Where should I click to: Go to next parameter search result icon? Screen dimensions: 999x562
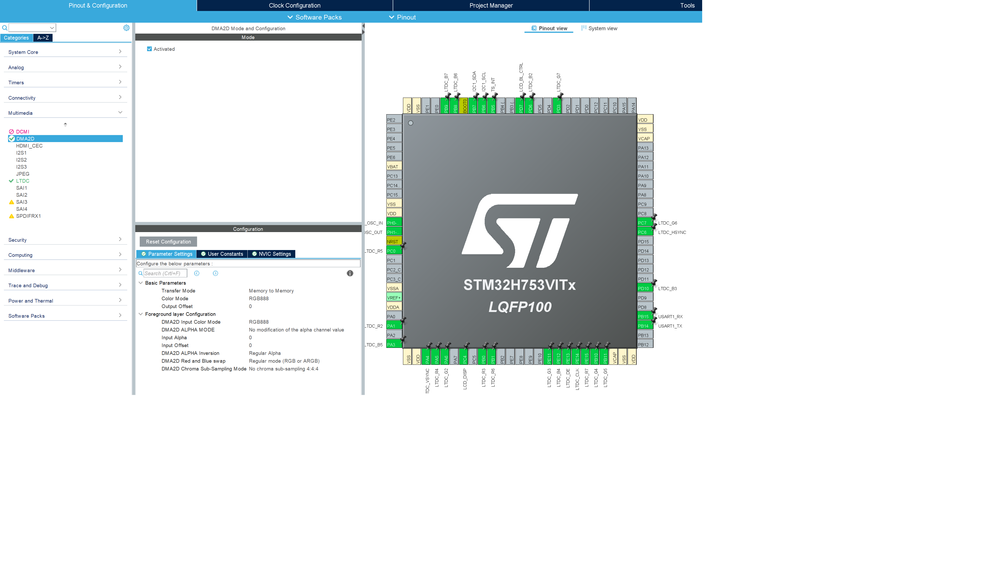215,273
